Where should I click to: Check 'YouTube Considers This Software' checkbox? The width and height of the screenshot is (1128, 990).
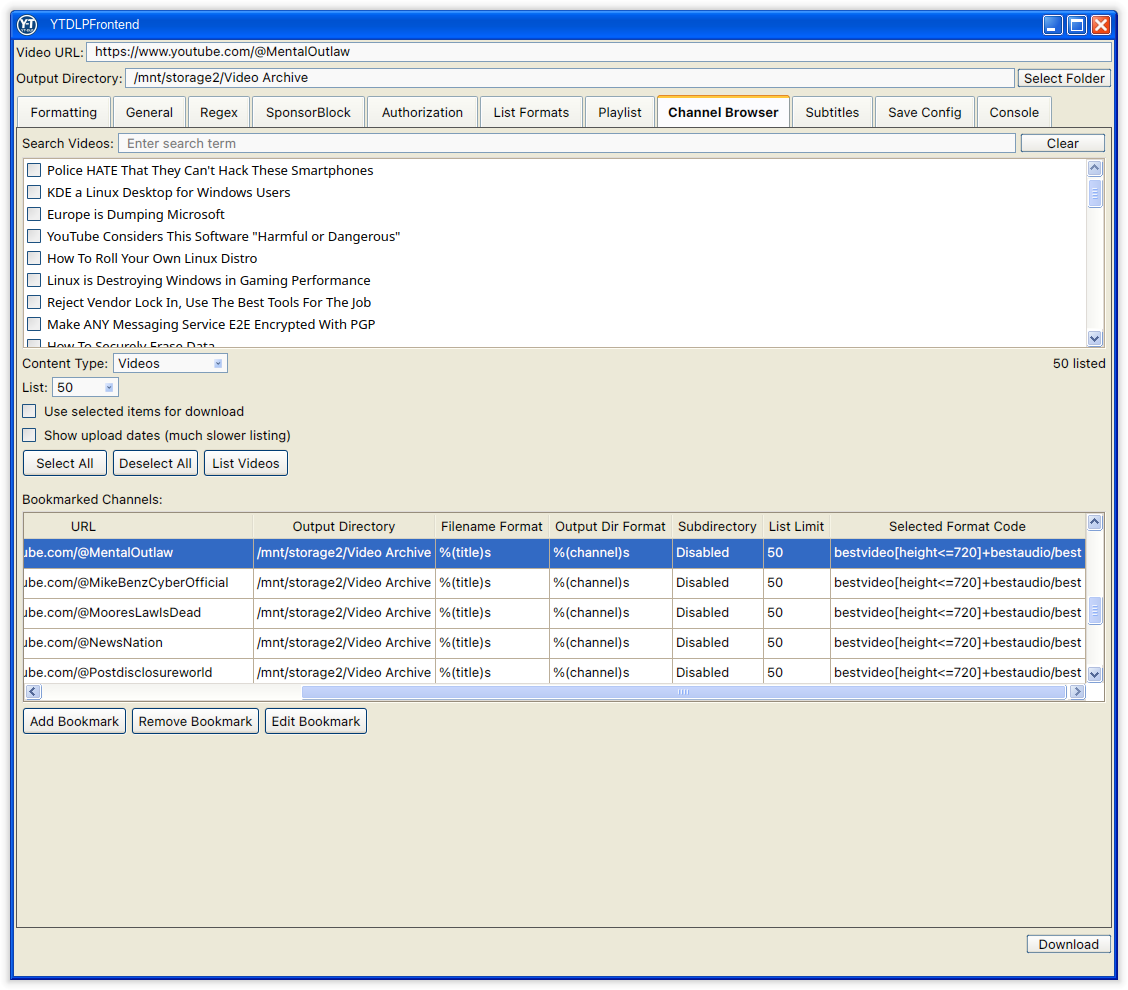[34, 236]
